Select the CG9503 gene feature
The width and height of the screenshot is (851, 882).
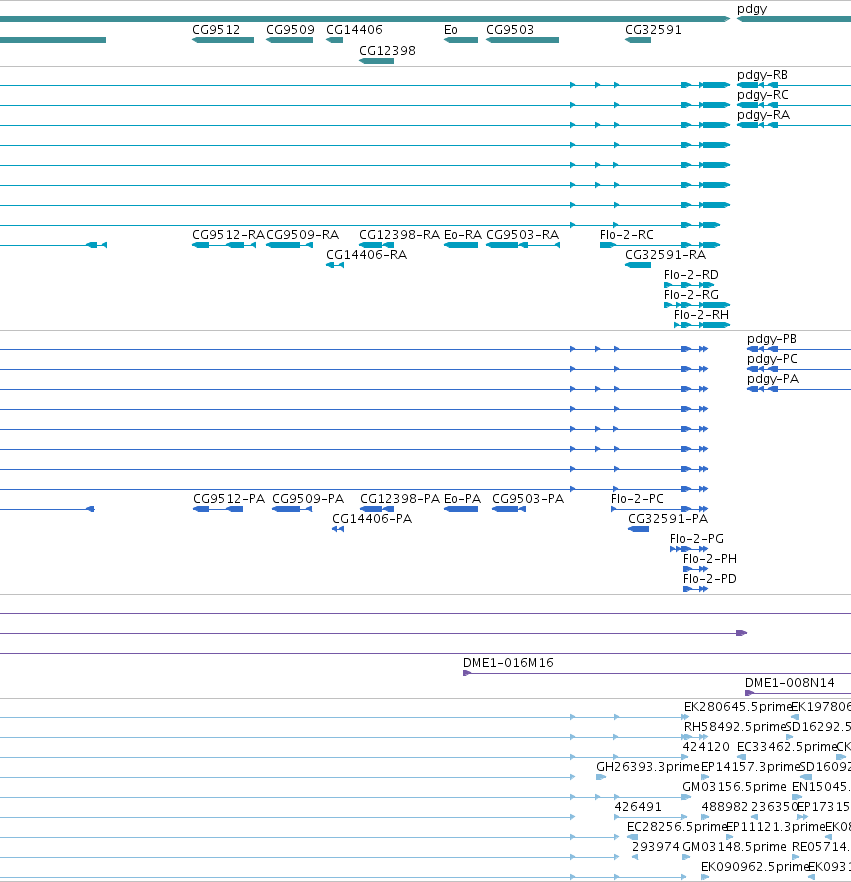[523, 40]
